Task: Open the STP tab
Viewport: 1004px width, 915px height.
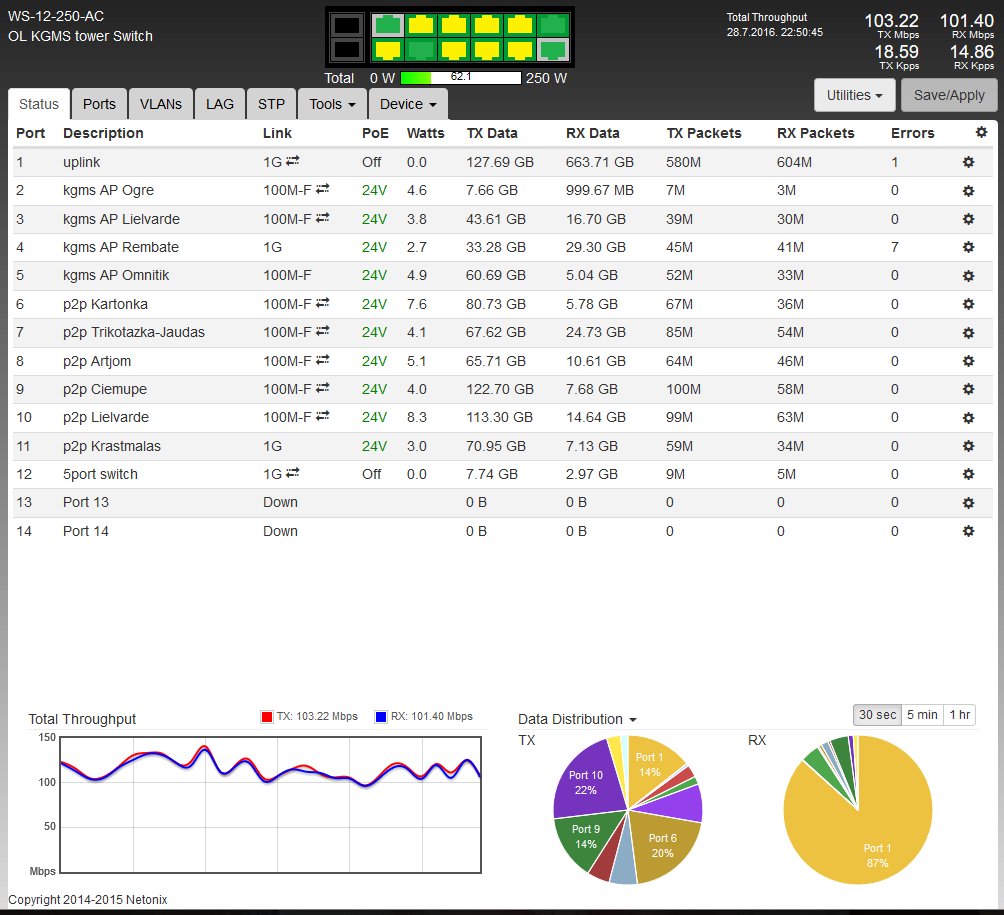Action: [x=271, y=104]
